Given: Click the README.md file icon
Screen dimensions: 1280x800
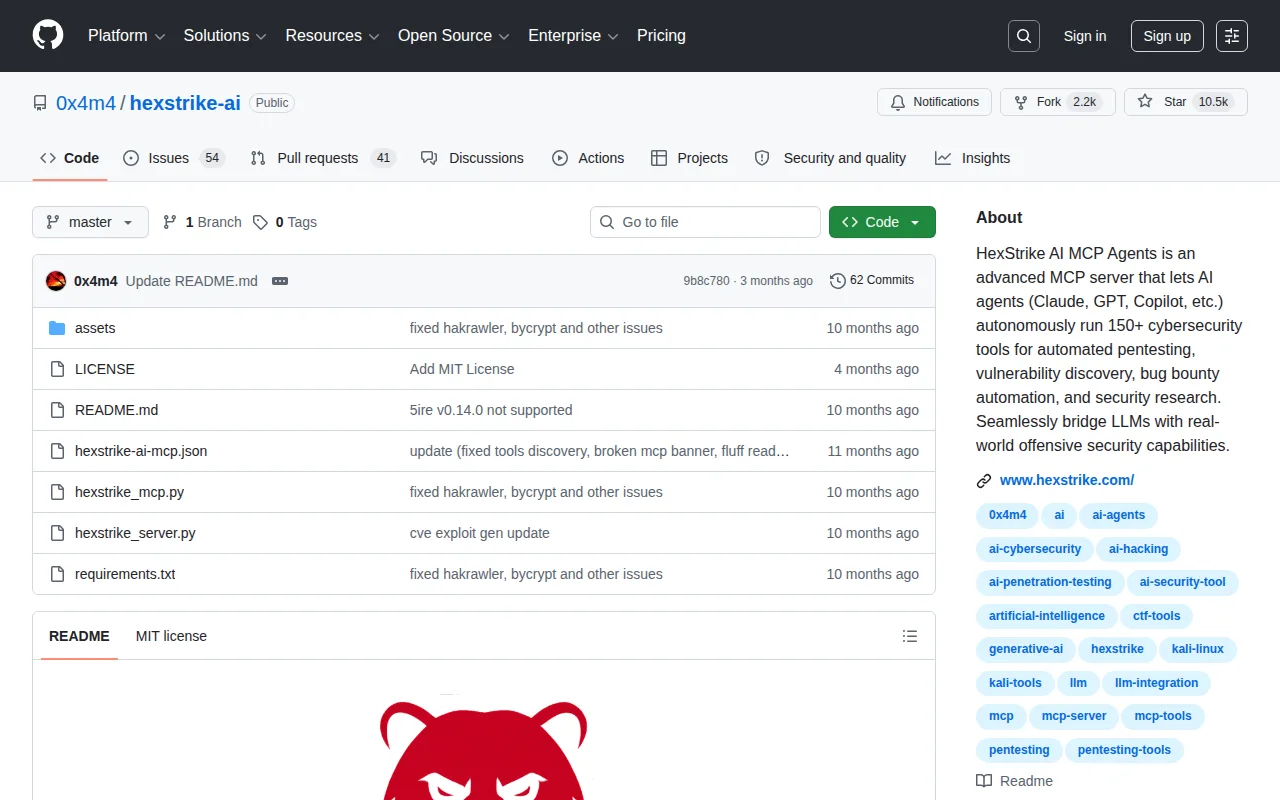Looking at the screenshot, I should pos(57,410).
